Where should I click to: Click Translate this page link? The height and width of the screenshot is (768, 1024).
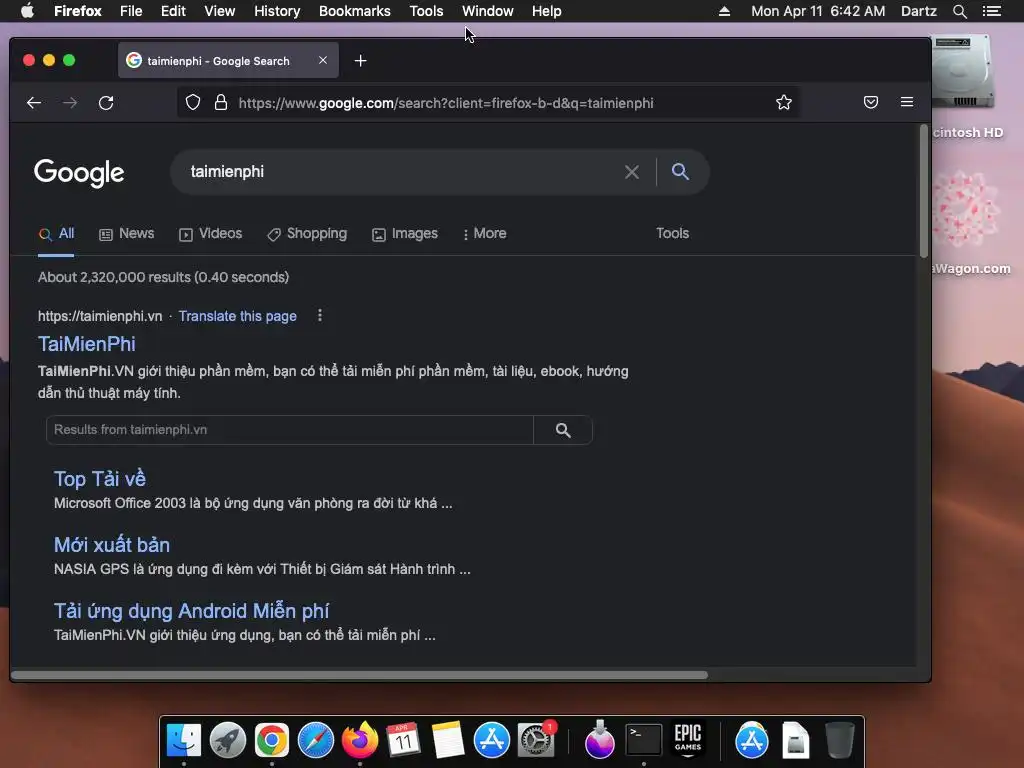(238, 316)
